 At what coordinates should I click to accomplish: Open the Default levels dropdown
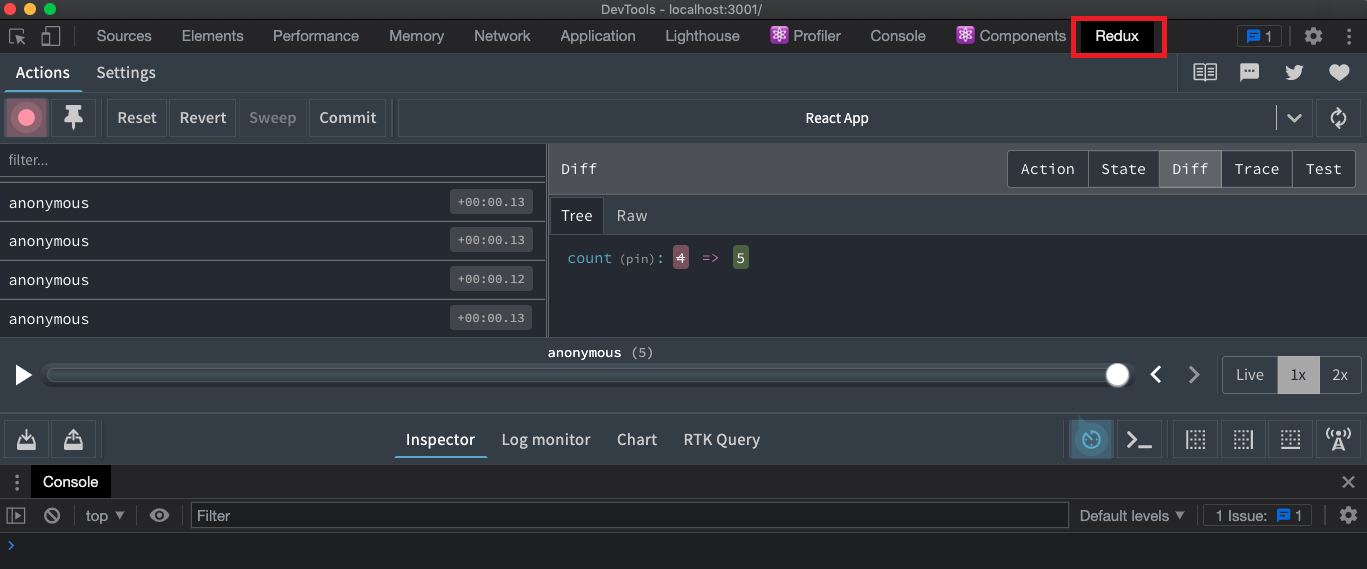[x=1132, y=516]
